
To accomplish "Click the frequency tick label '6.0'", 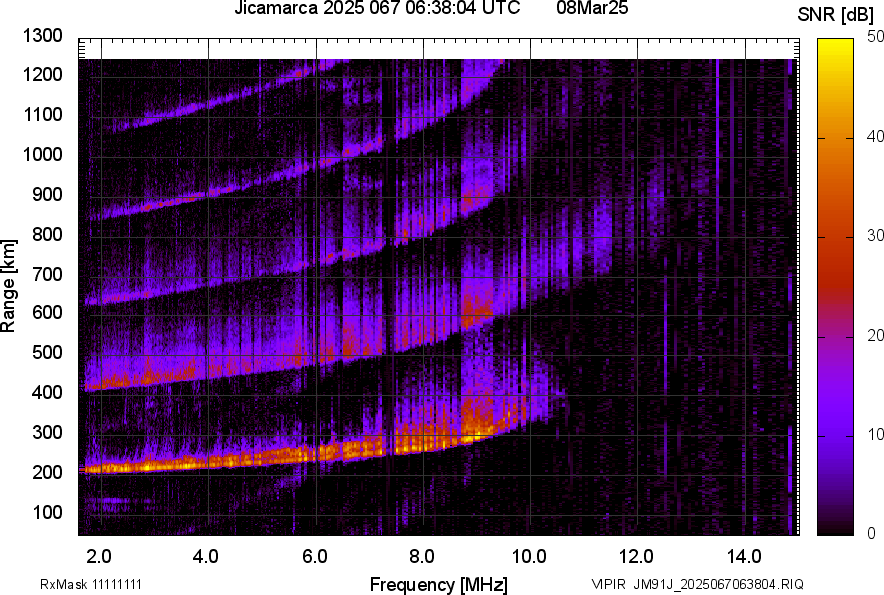I will pos(315,557).
